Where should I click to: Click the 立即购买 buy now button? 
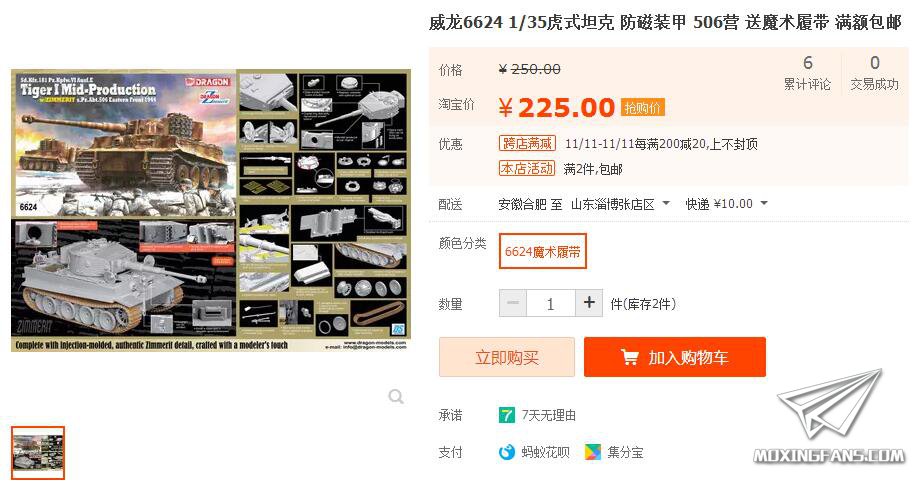(507, 357)
